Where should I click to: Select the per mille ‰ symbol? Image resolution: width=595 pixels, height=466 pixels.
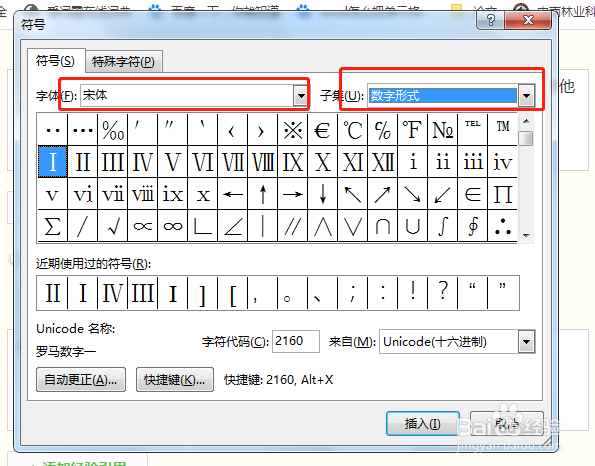[113, 130]
